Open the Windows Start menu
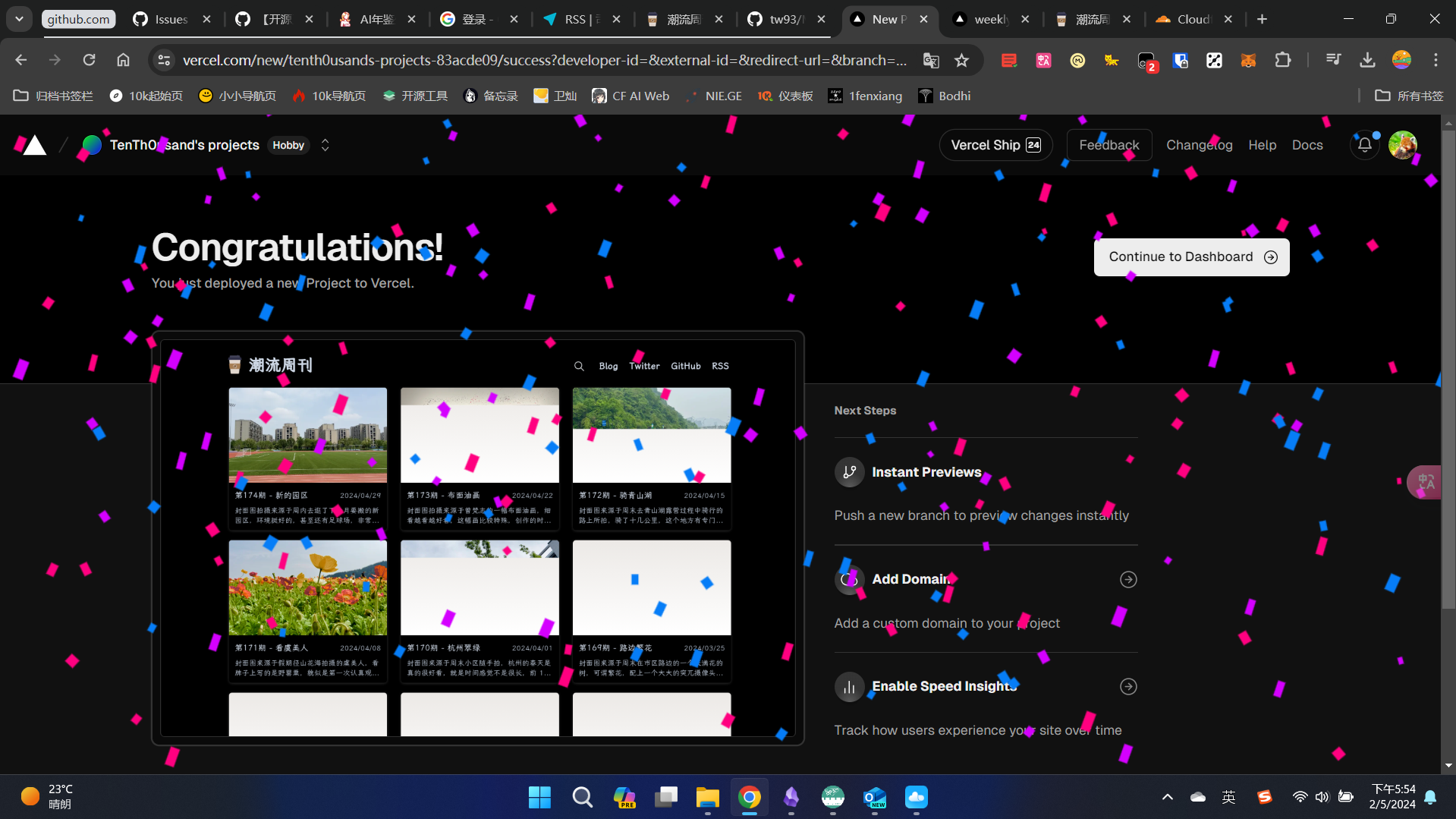This screenshot has width=1456, height=819. click(x=539, y=797)
